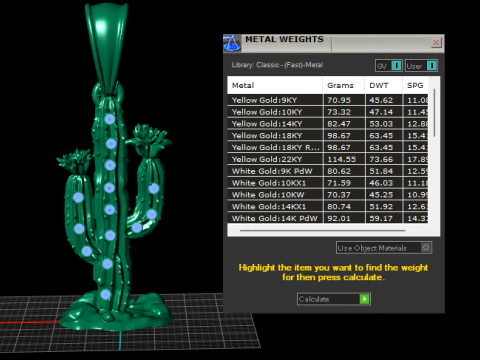Sort by the SPG column header

[x=415, y=85]
